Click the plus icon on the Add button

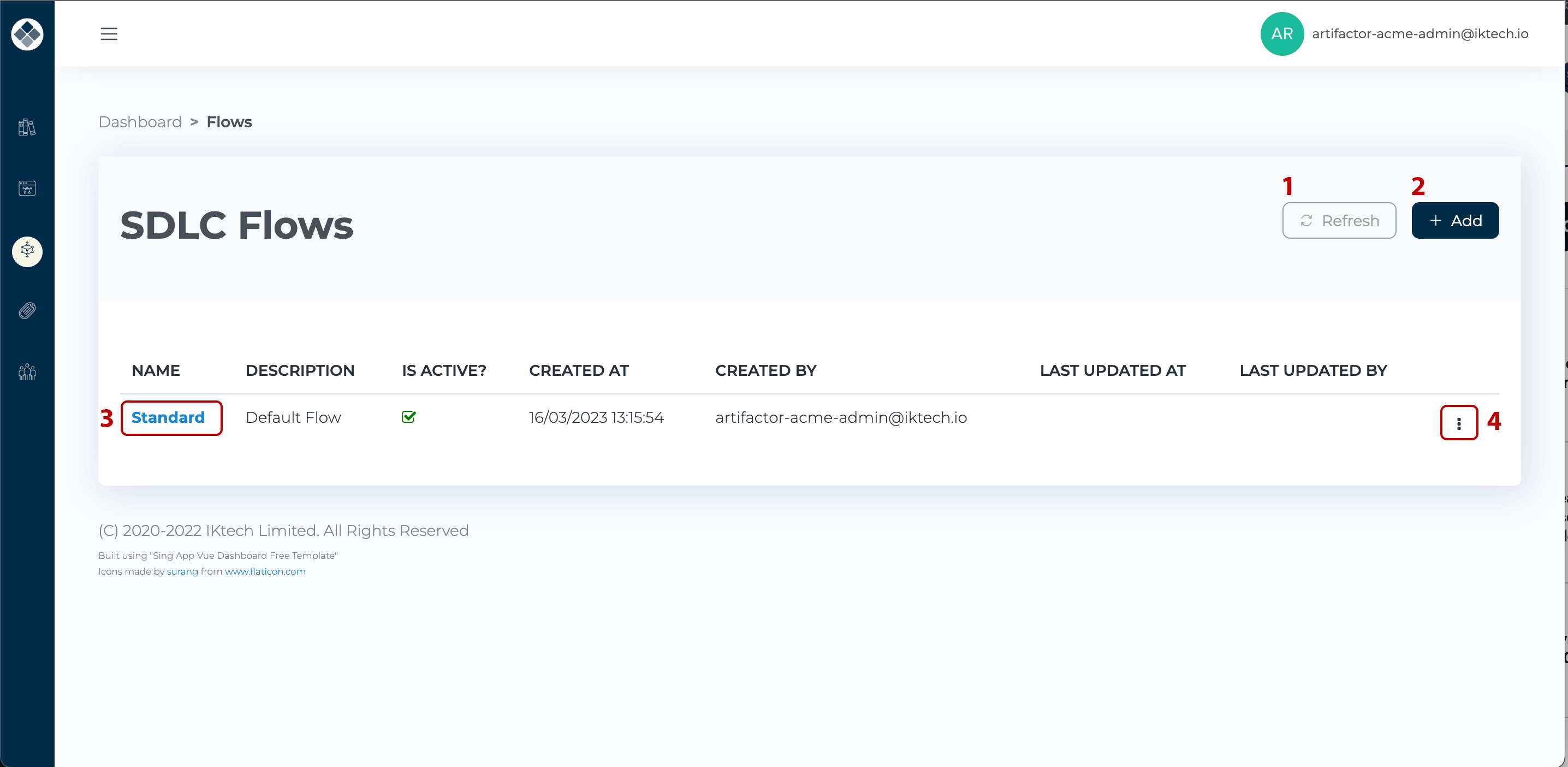tap(1436, 221)
